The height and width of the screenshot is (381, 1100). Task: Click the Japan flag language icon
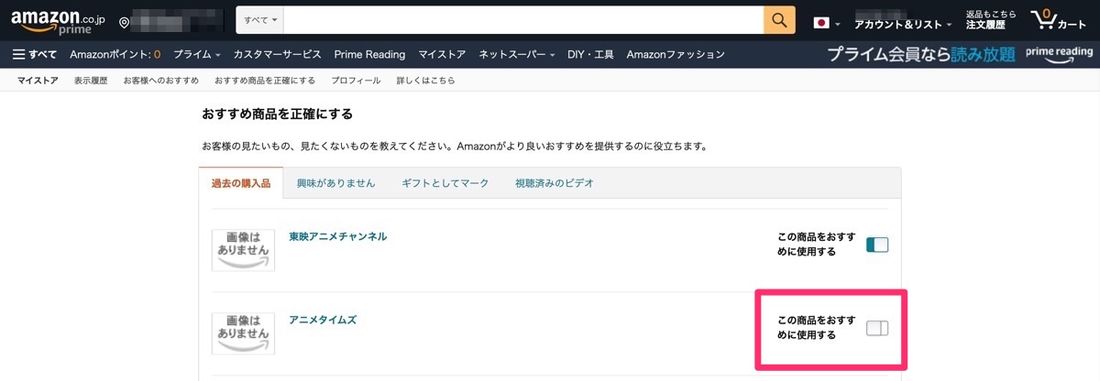821,23
